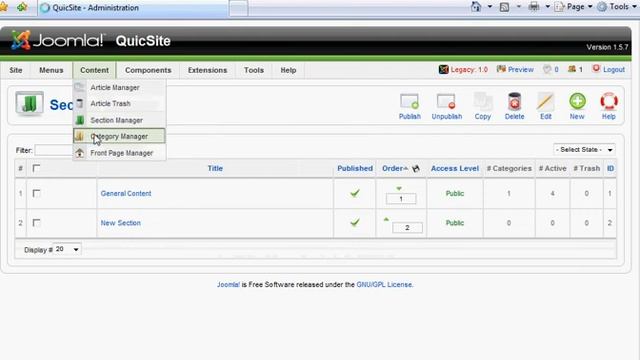Open the Menus menu
Viewport: 640px width, 360px height.
[51, 70]
